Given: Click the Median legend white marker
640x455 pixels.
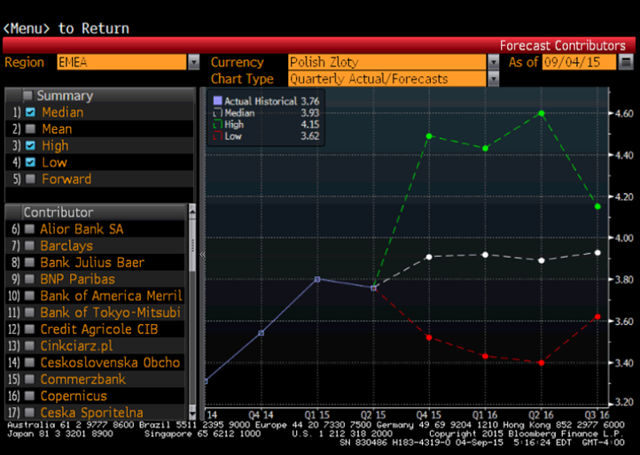Looking at the screenshot, I should point(218,112).
